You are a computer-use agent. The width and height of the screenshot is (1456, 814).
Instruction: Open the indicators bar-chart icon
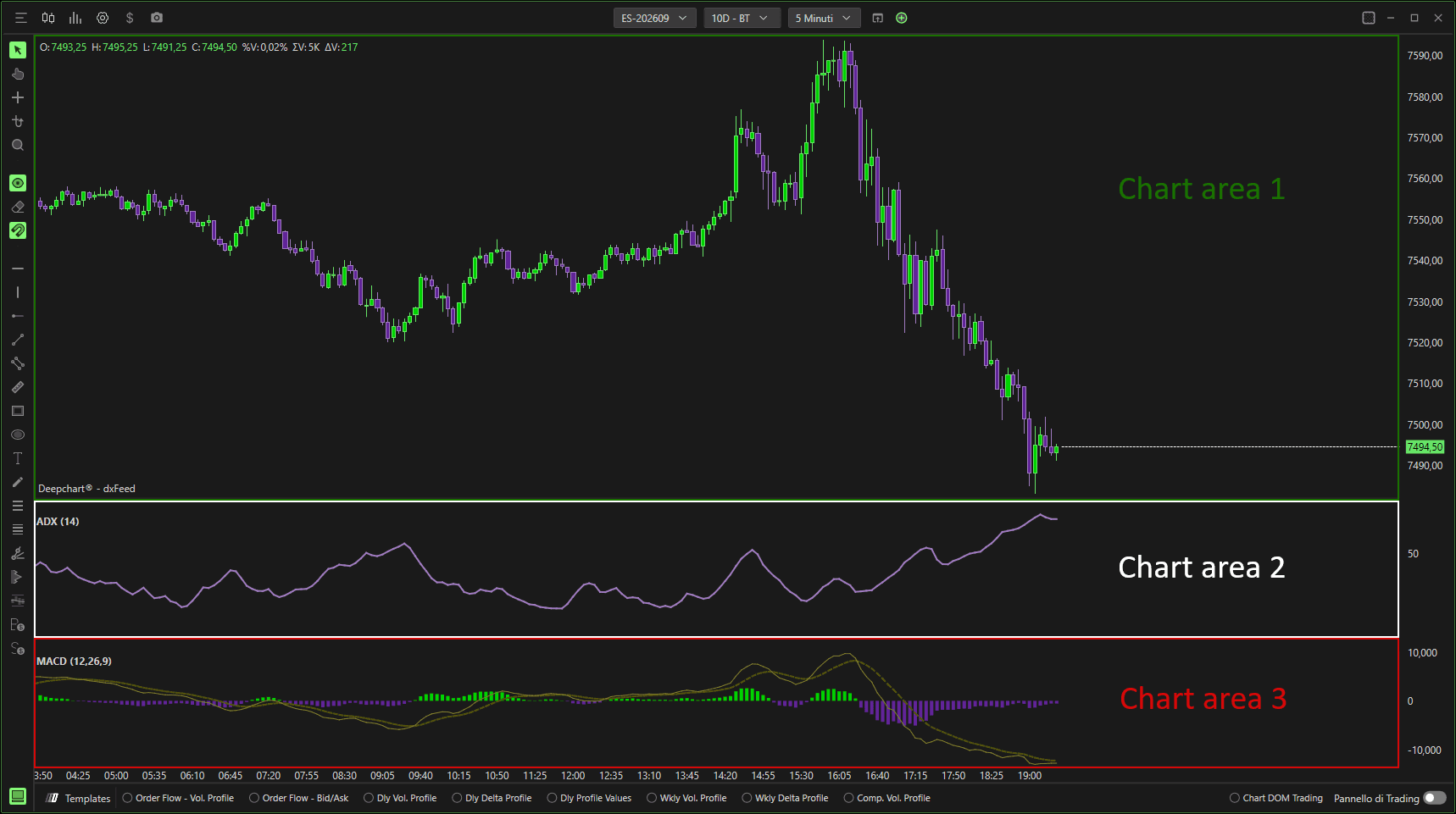[75, 18]
